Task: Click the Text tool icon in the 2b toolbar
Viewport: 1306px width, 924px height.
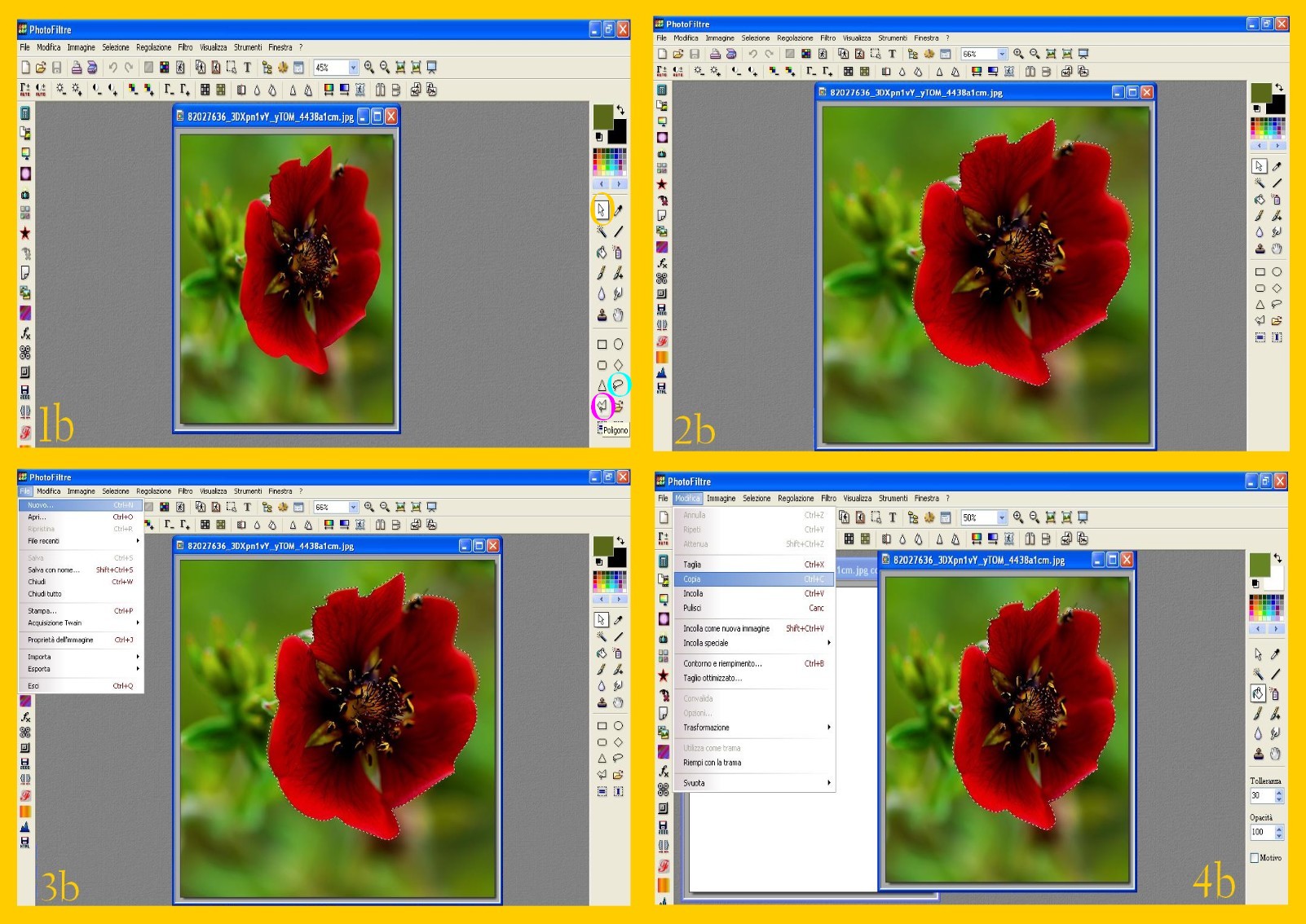Action: [892, 54]
